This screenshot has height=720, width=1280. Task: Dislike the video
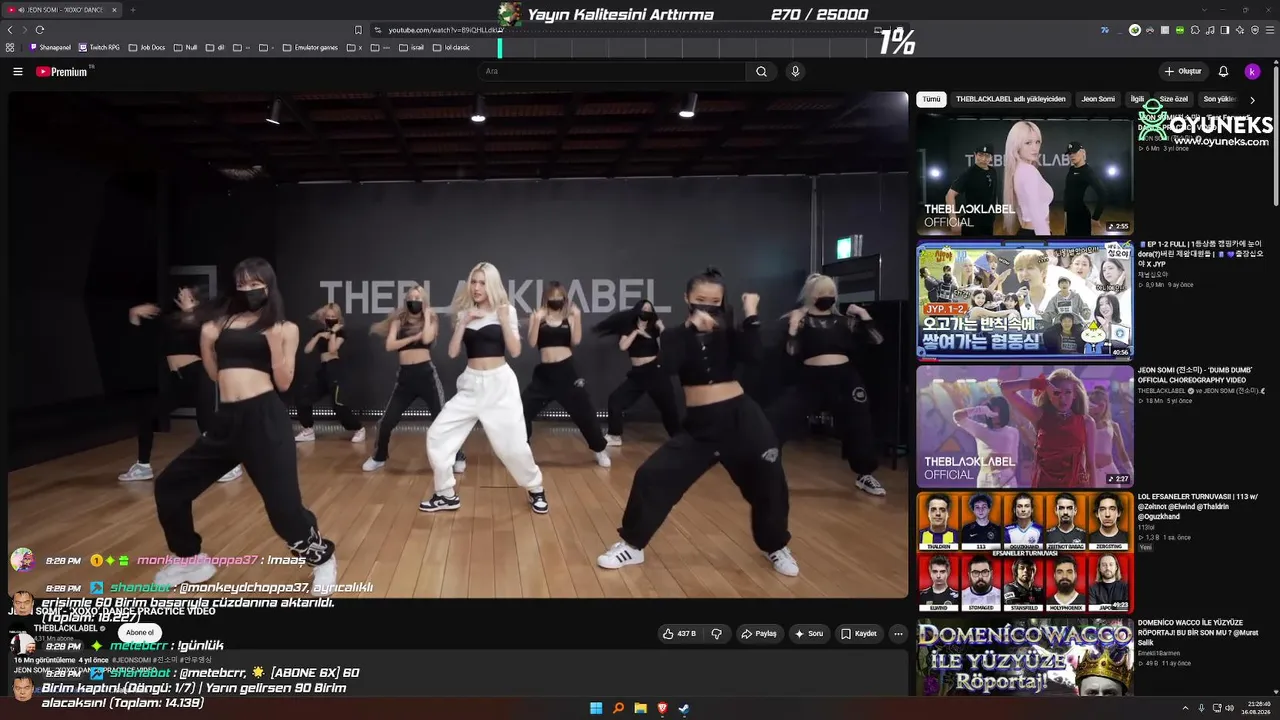click(717, 633)
